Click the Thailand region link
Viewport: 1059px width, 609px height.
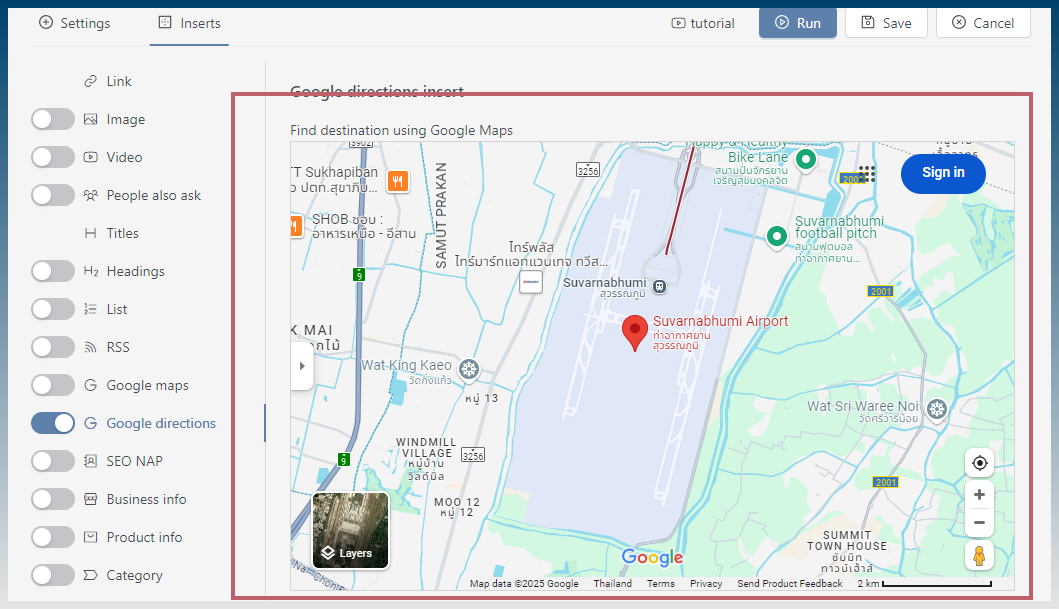click(x=613, y=583)
